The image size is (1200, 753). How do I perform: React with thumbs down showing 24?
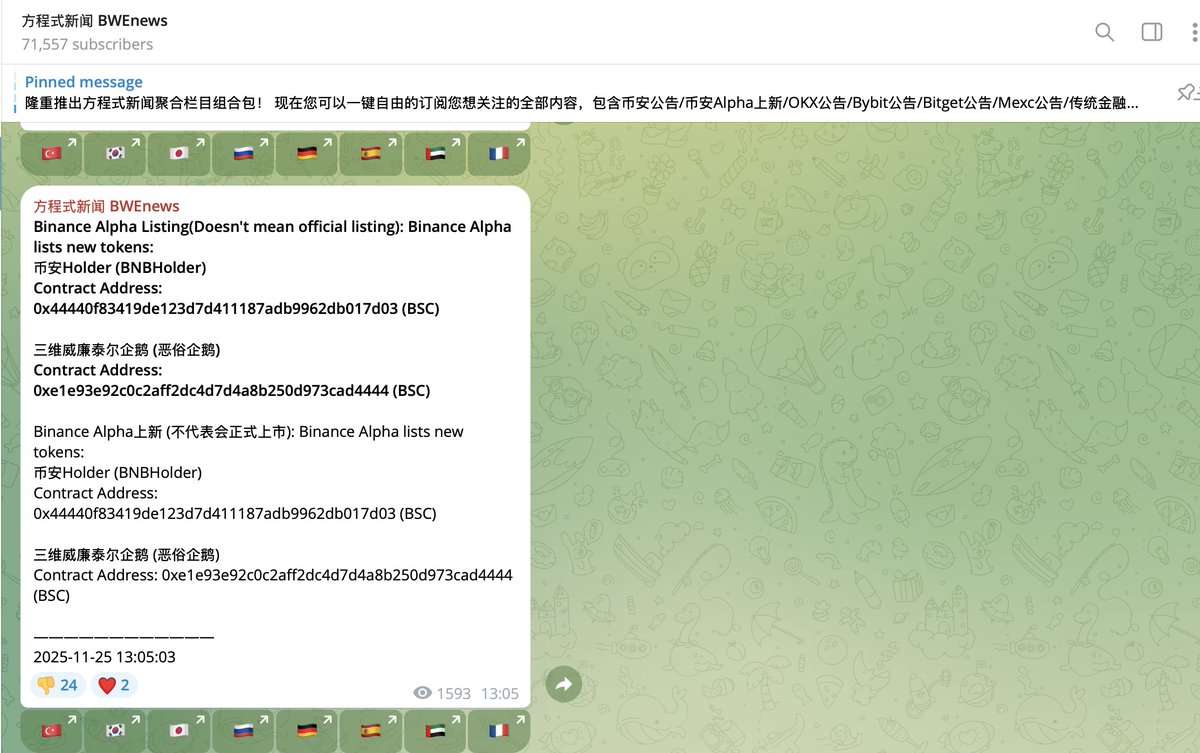click(58, 685)
